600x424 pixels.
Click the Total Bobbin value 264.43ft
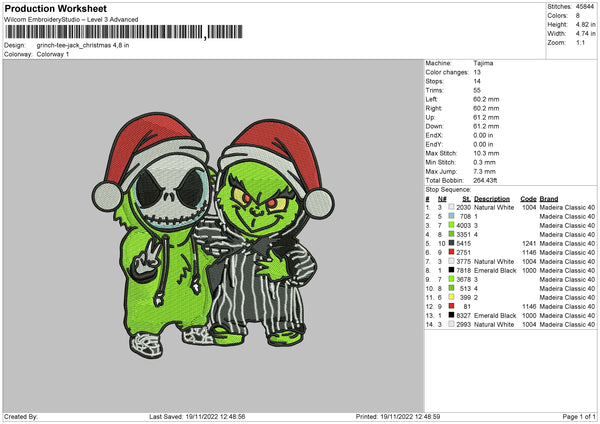[x=485, y=181]
